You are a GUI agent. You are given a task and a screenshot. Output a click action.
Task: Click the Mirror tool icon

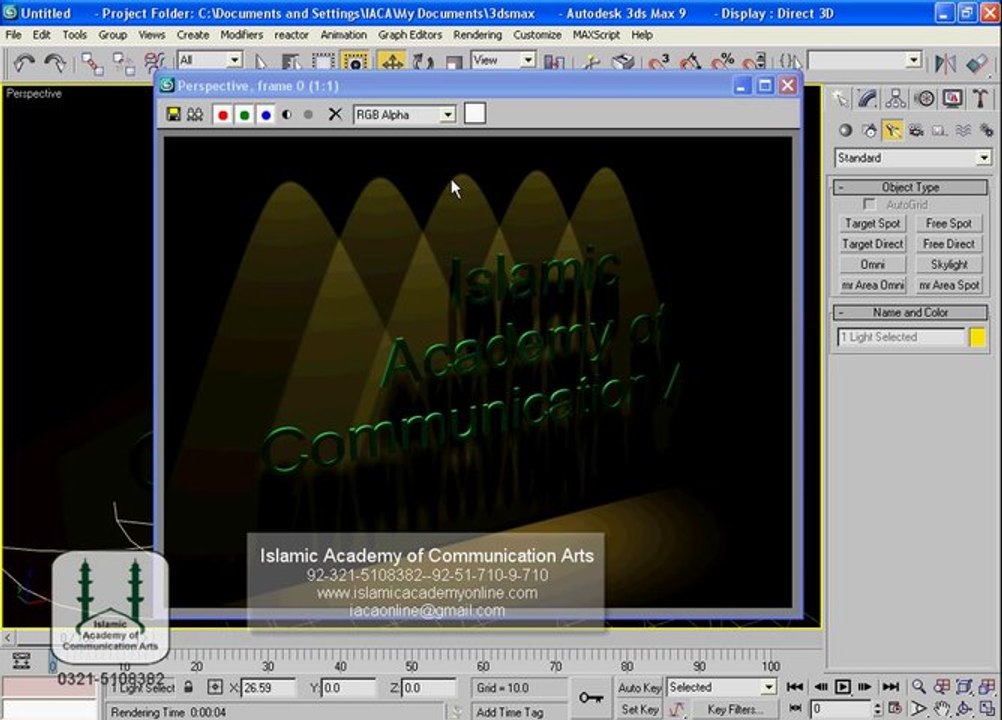pyautogui.click(x=945, y=63)
